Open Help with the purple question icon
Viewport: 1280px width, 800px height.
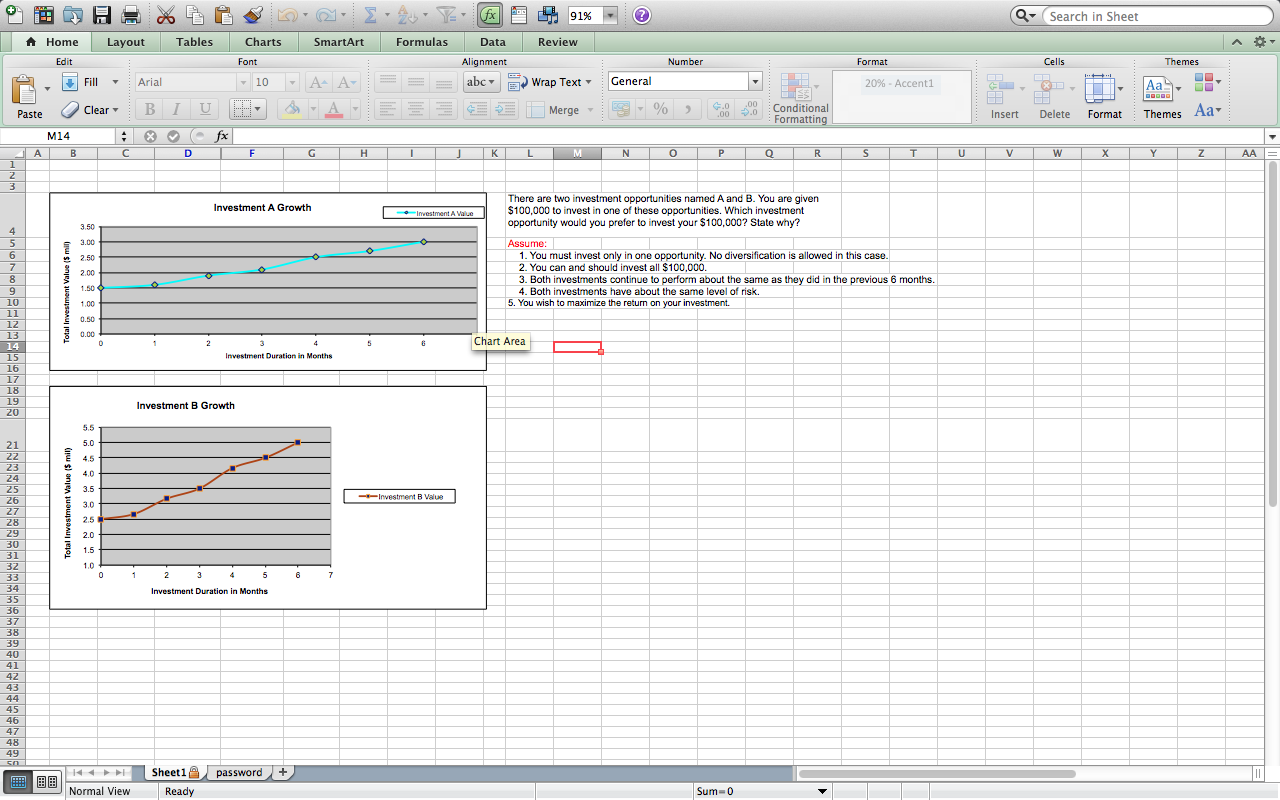[642, 16]
